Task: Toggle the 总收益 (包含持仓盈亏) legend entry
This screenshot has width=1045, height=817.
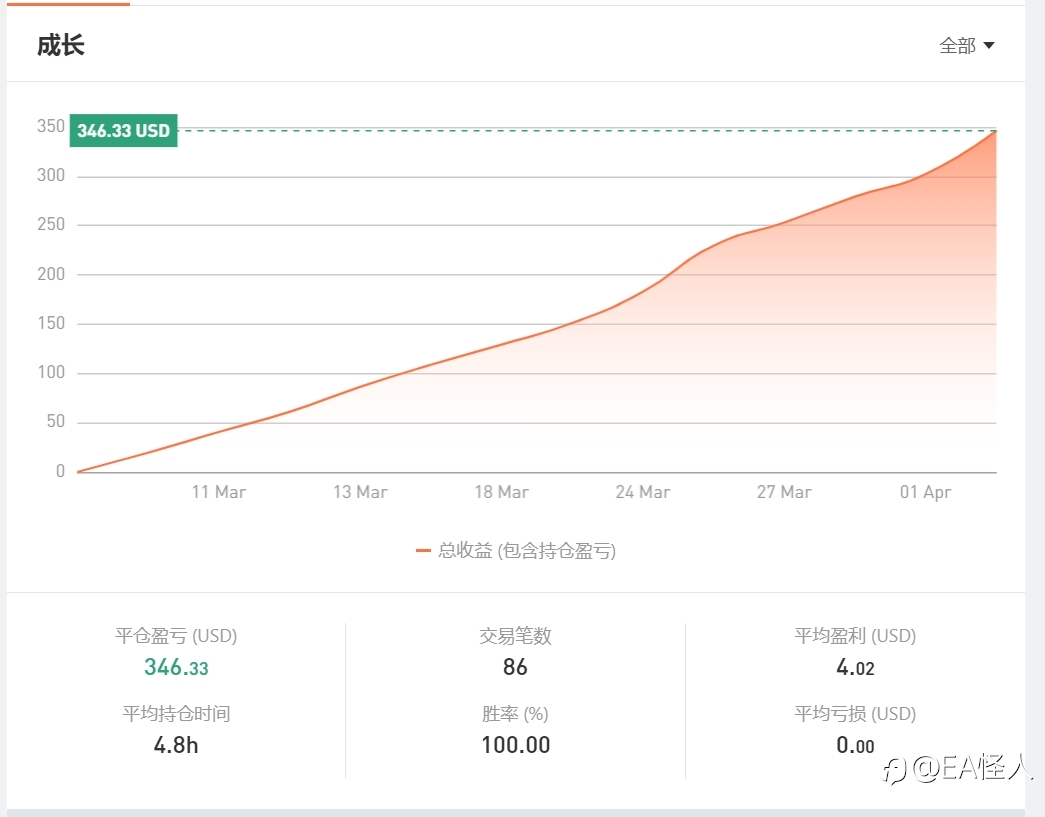Action: (x=516, y=550)
